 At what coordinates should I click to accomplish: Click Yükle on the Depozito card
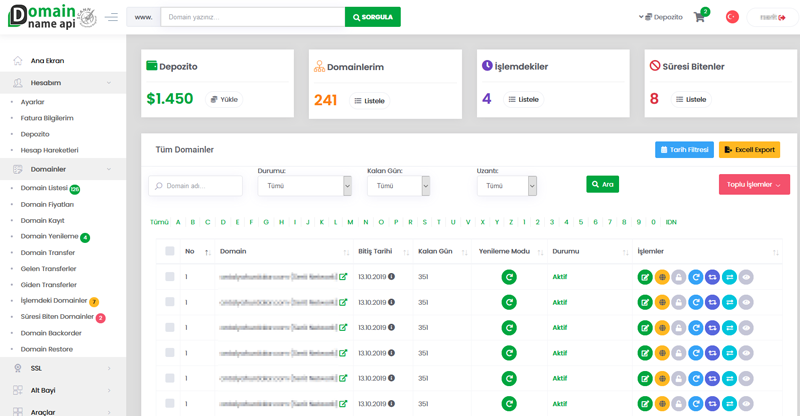click(x=224, y=100)
